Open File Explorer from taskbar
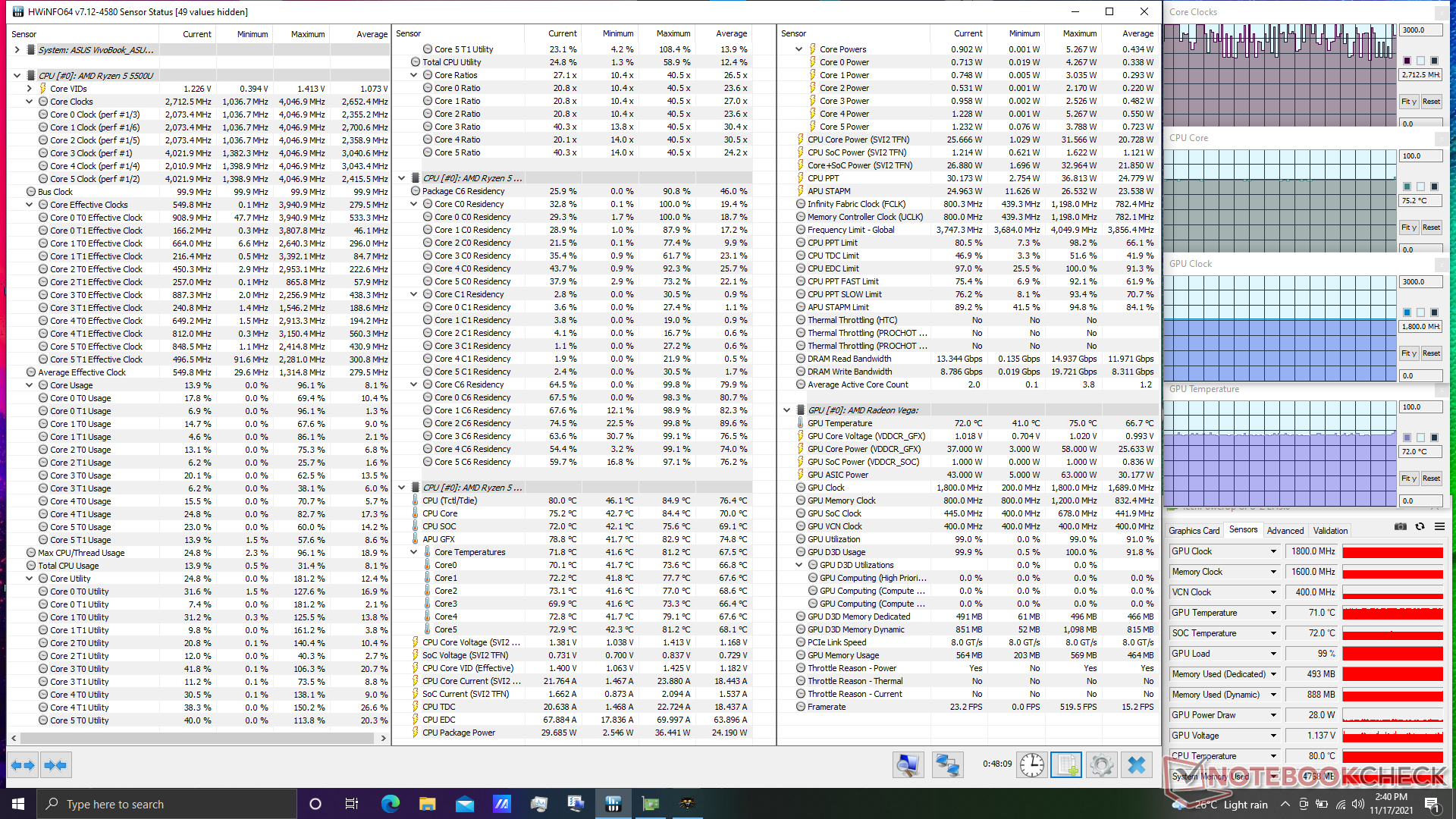 point(427,804)
